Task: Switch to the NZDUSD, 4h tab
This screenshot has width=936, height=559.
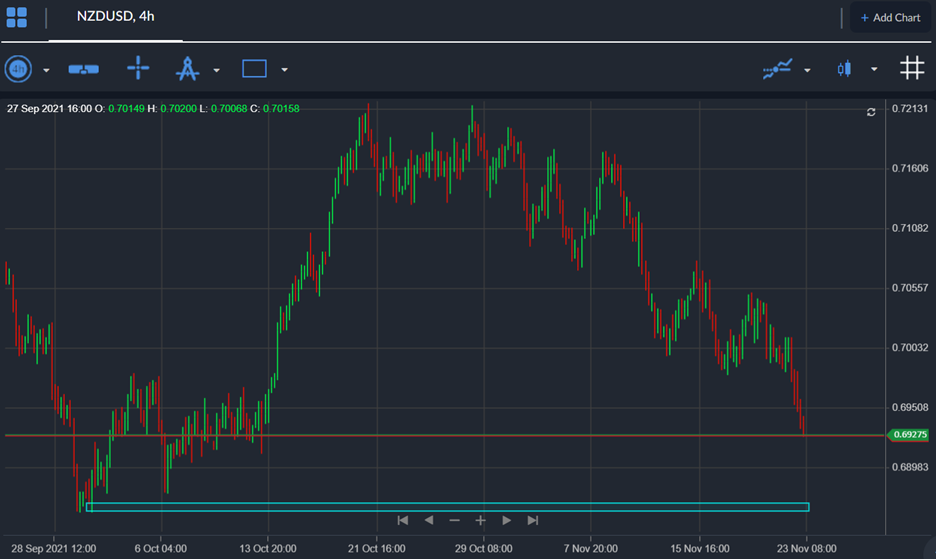Action: coord(115,17)
